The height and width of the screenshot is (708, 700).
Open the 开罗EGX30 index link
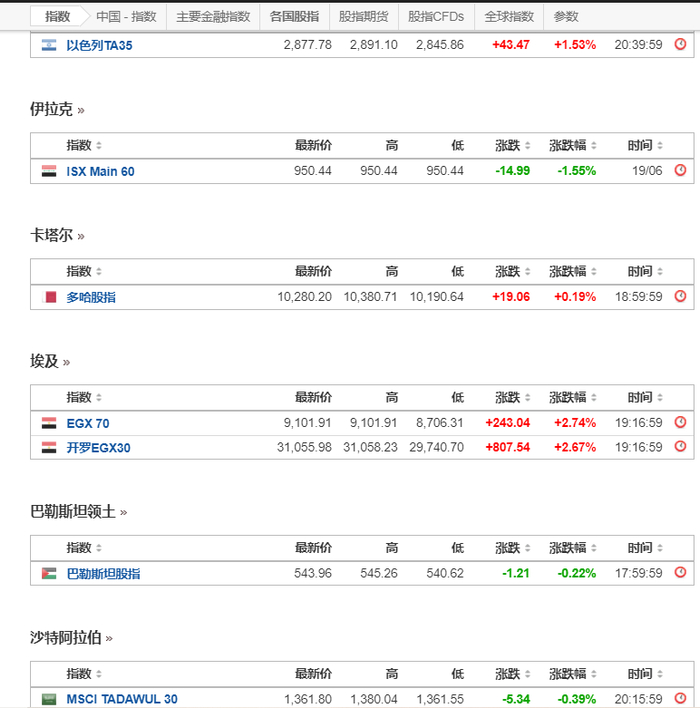tap(98, 448)
